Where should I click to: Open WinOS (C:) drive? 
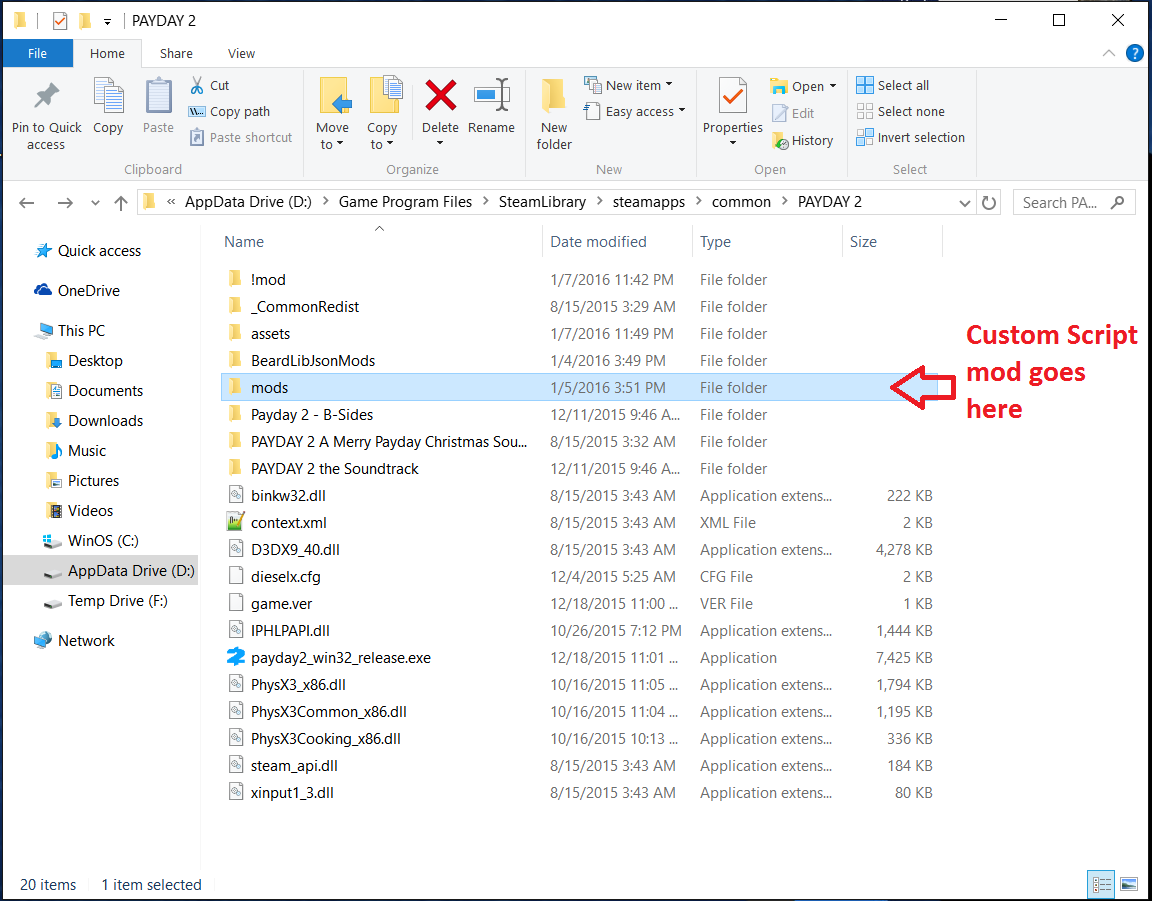(91, 541)
